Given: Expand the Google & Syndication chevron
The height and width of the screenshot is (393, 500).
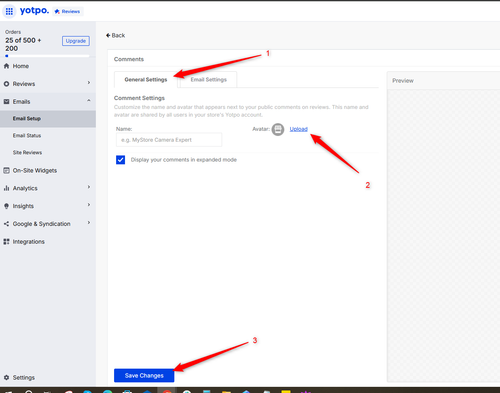Looking at the screenshot, I should (x=89, y=222).
